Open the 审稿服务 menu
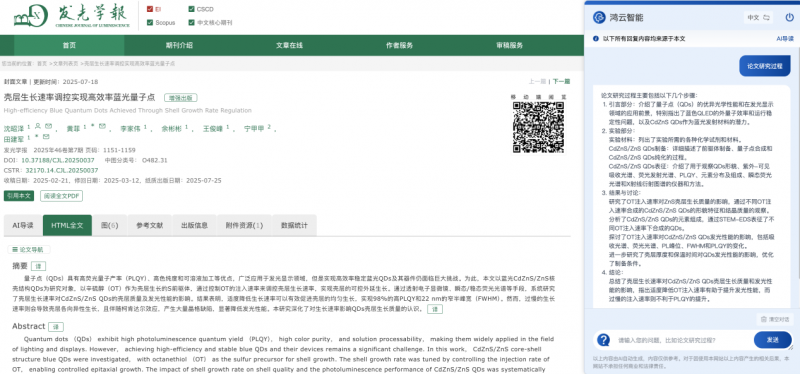This screenshot has height=374, width=800. pyautogui.click(x=510, y=45)
